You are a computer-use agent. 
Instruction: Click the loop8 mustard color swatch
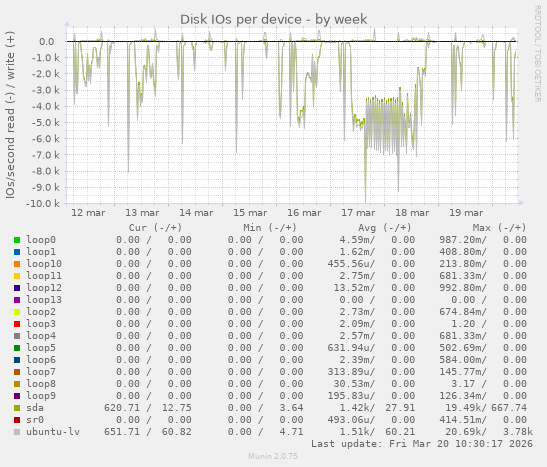(17, 384)
